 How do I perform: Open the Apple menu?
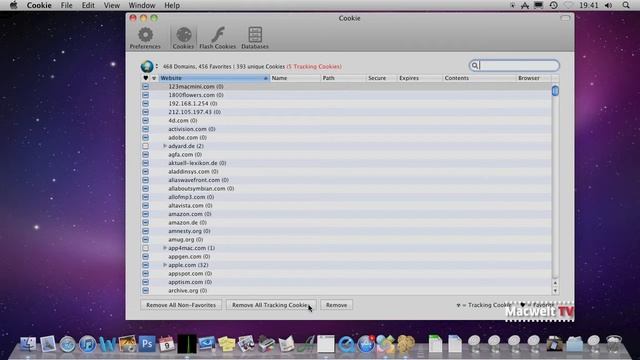pyautogui.click(x=13, y=5)
